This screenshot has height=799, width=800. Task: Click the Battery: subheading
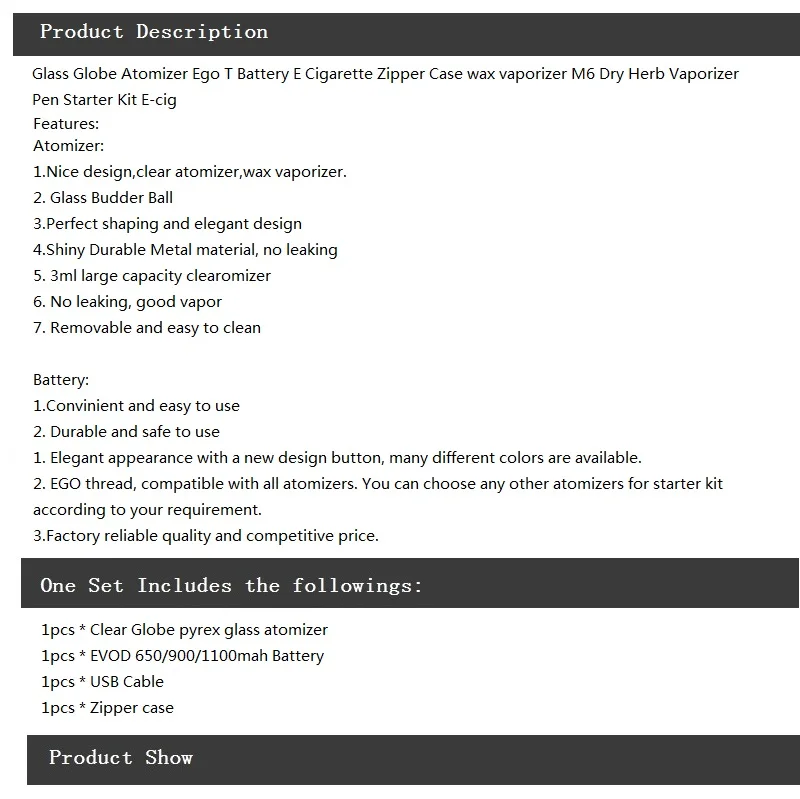(x=61, y=380)
